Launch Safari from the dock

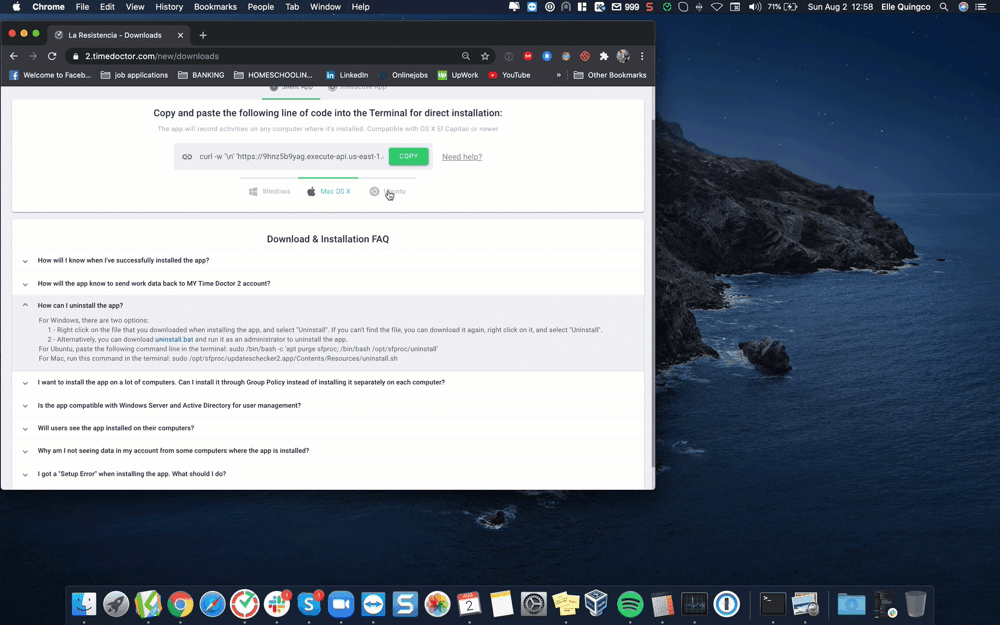(x=212, y=603)
